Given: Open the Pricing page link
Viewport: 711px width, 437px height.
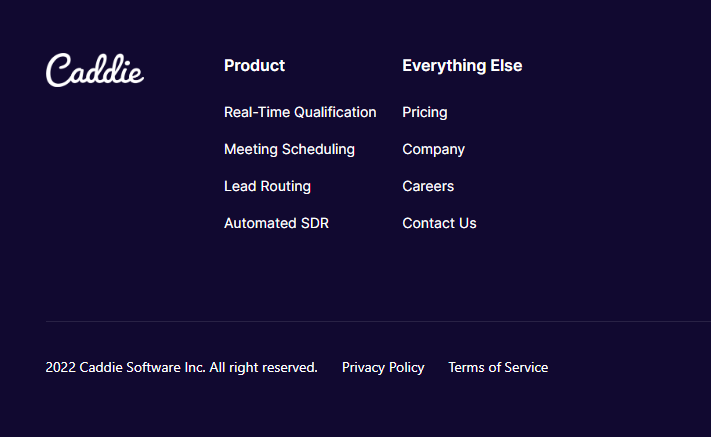Looking at the screenshot, I should tap(425, 112).
